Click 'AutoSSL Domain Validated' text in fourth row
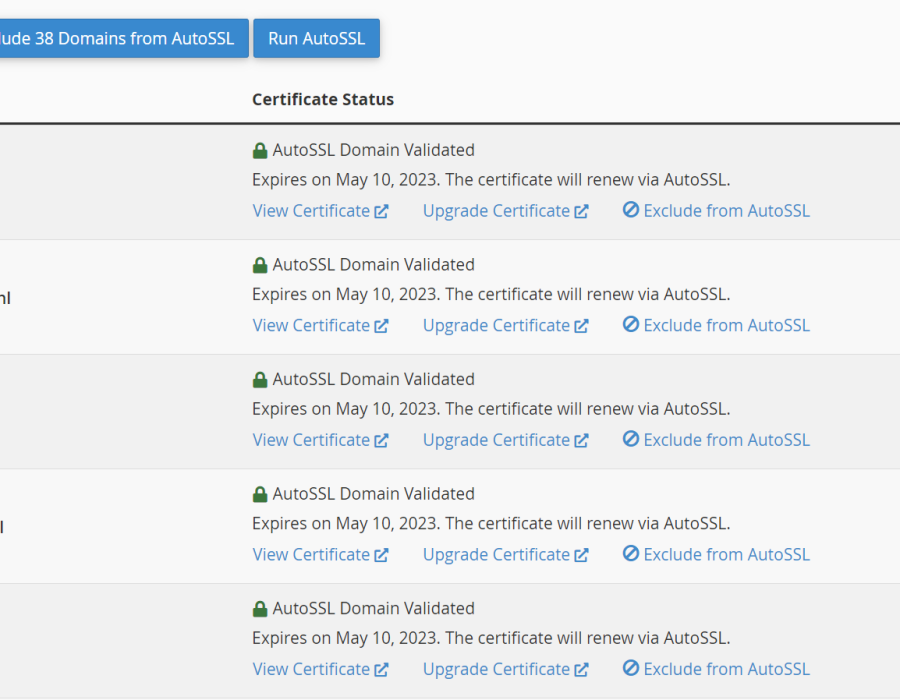The height and width of the screenshot is (700, 900). (374, 493)
